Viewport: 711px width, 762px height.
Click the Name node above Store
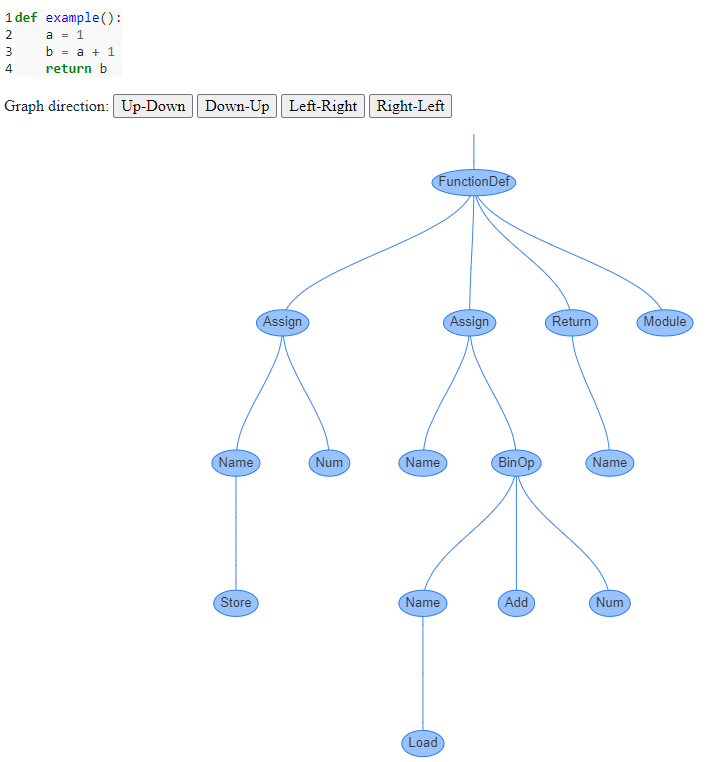(x=236, y=463)
